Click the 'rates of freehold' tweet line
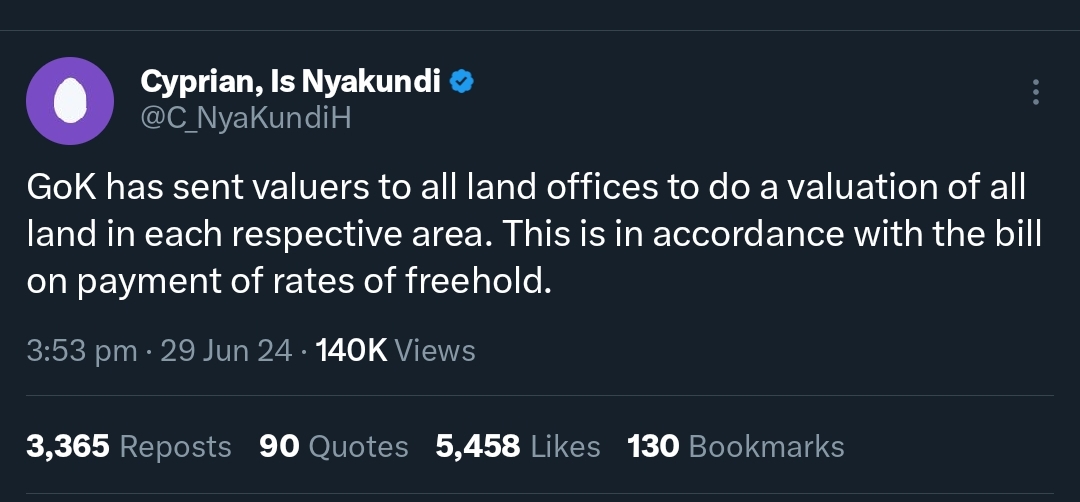This screenshot has width=1080, height=502. click(288, 281)
